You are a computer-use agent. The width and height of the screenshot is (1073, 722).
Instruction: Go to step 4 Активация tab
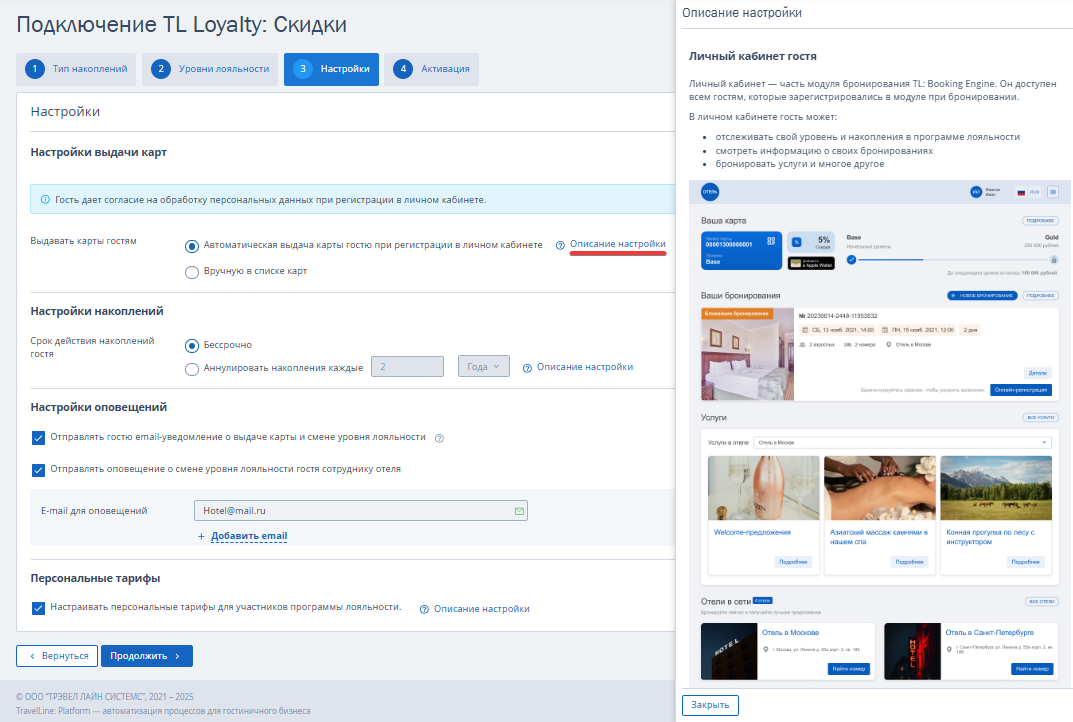[431, 69]
